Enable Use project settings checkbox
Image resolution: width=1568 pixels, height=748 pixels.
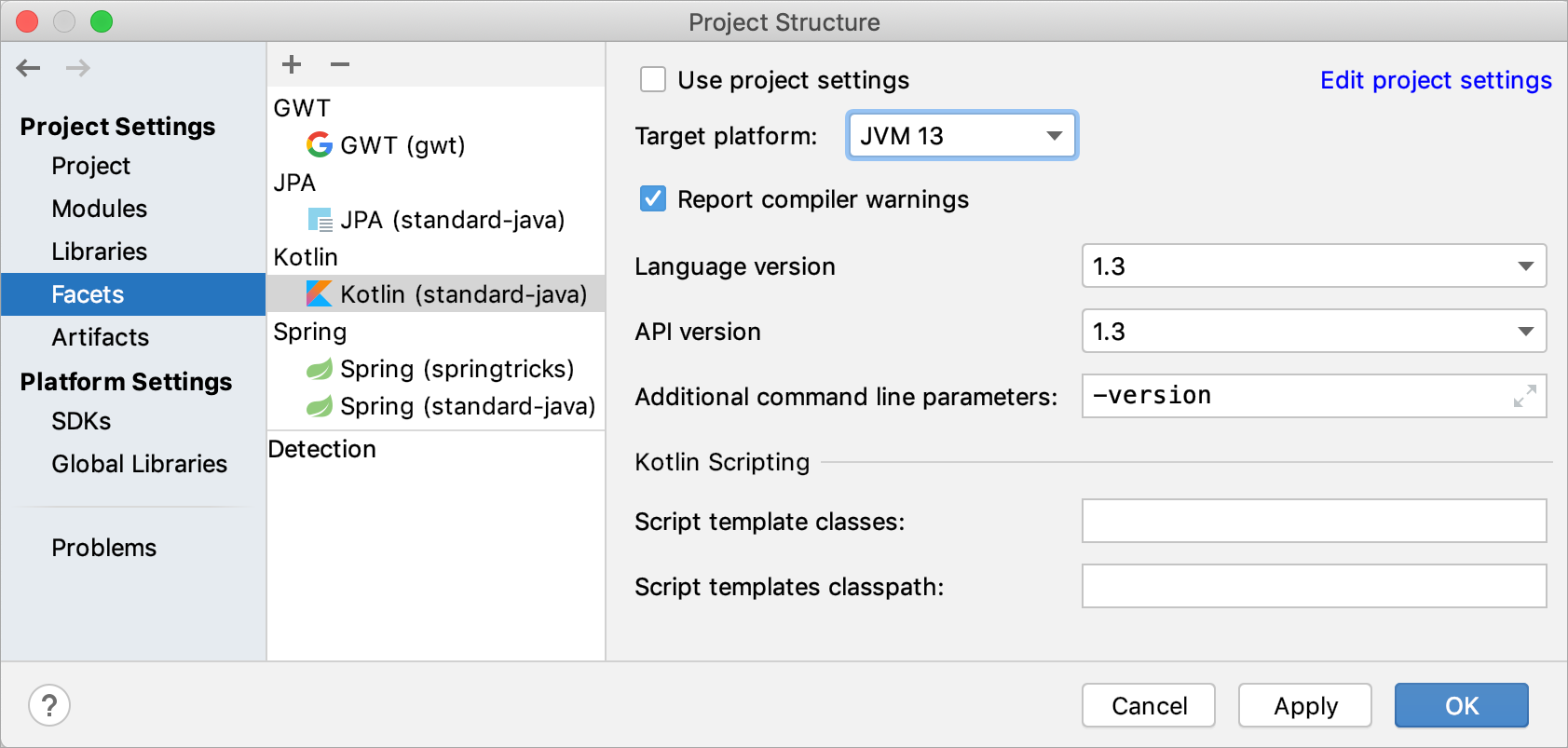pyautogui.click(x=653, y=80)
